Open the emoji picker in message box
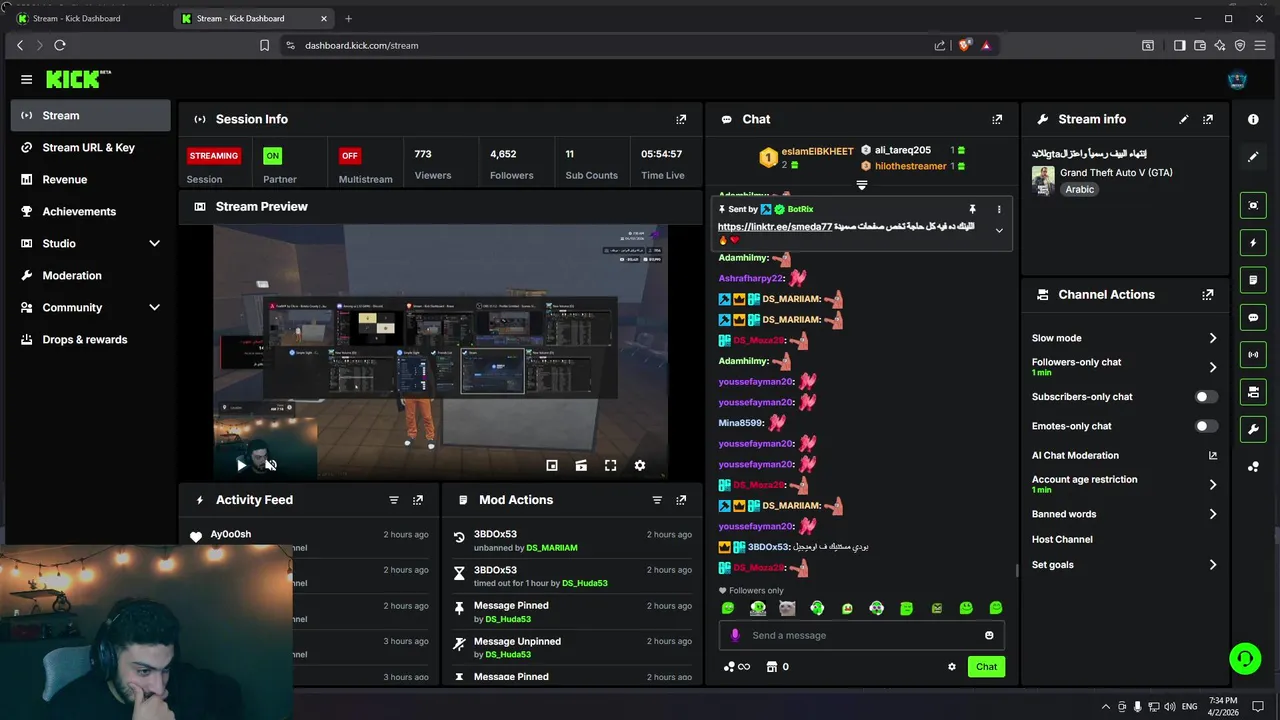This screenshot has height=720, width=1280. [989, 635]
